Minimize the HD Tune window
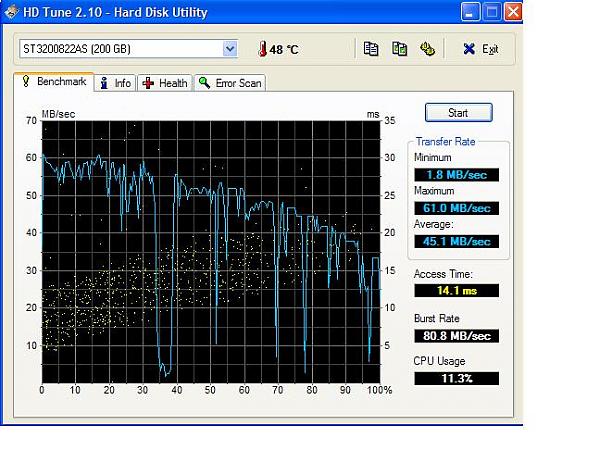 coord(470,12)
